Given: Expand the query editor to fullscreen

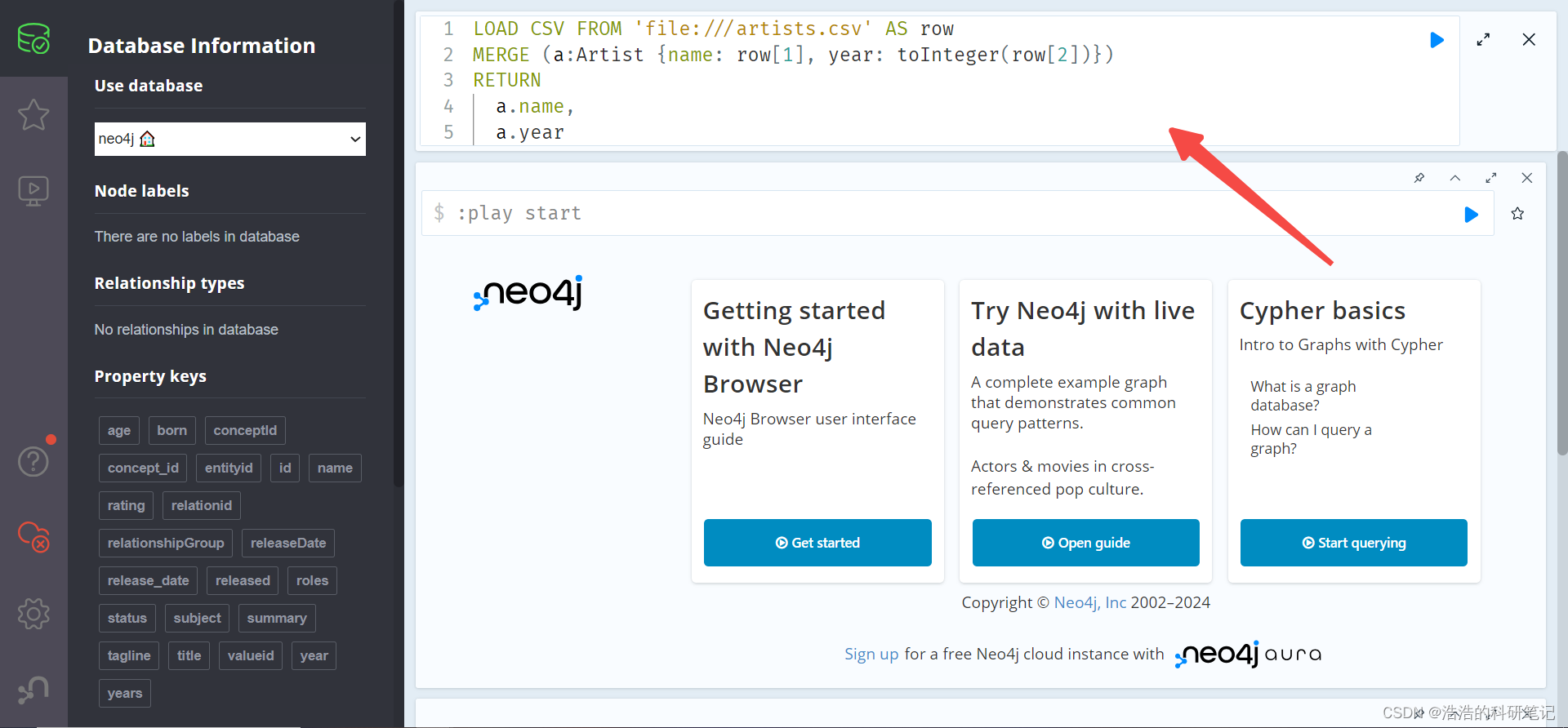Looking at the screenshot, I should [1483, 40].
